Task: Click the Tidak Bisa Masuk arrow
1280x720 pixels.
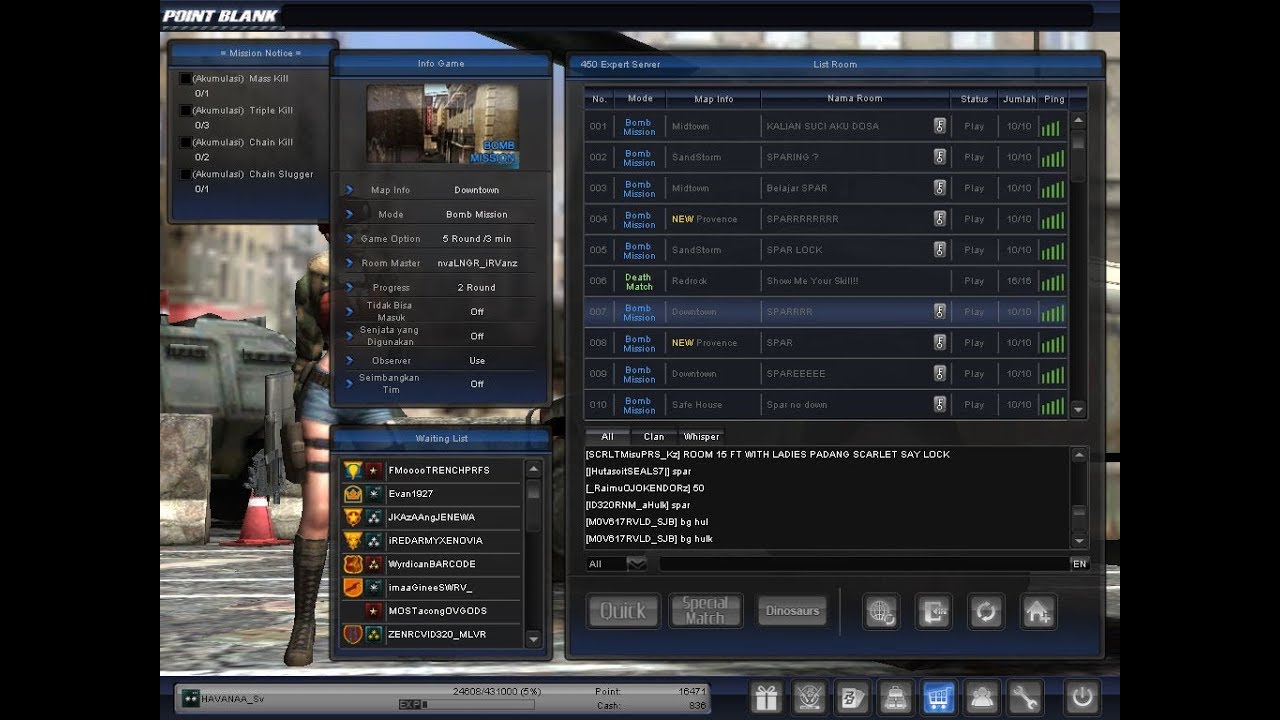Action: [349, 312]
